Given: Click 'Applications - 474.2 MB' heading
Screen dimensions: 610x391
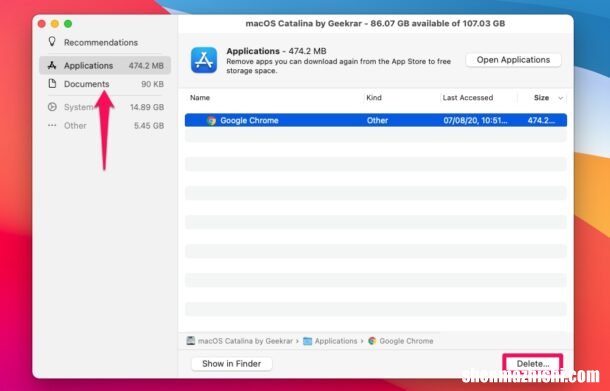Looking at the screenshot, I should pyautogui.click(x=276, y=51).
